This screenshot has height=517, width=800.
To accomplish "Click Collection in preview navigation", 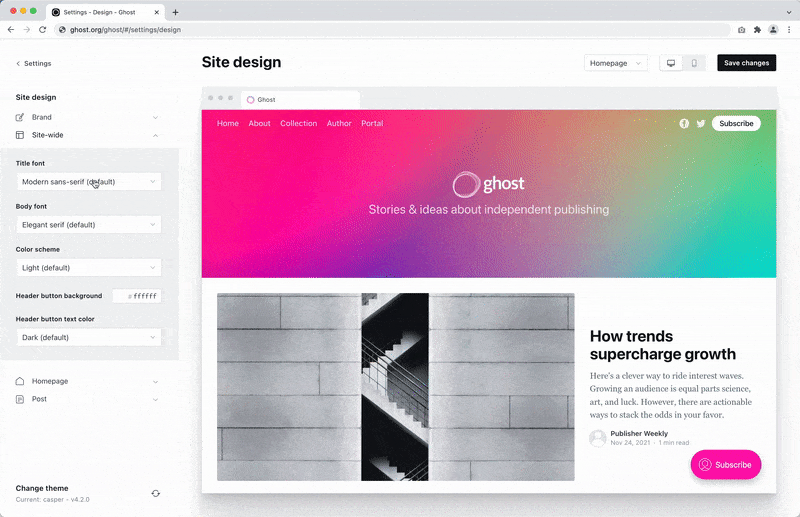I will (x=298, y=124).
